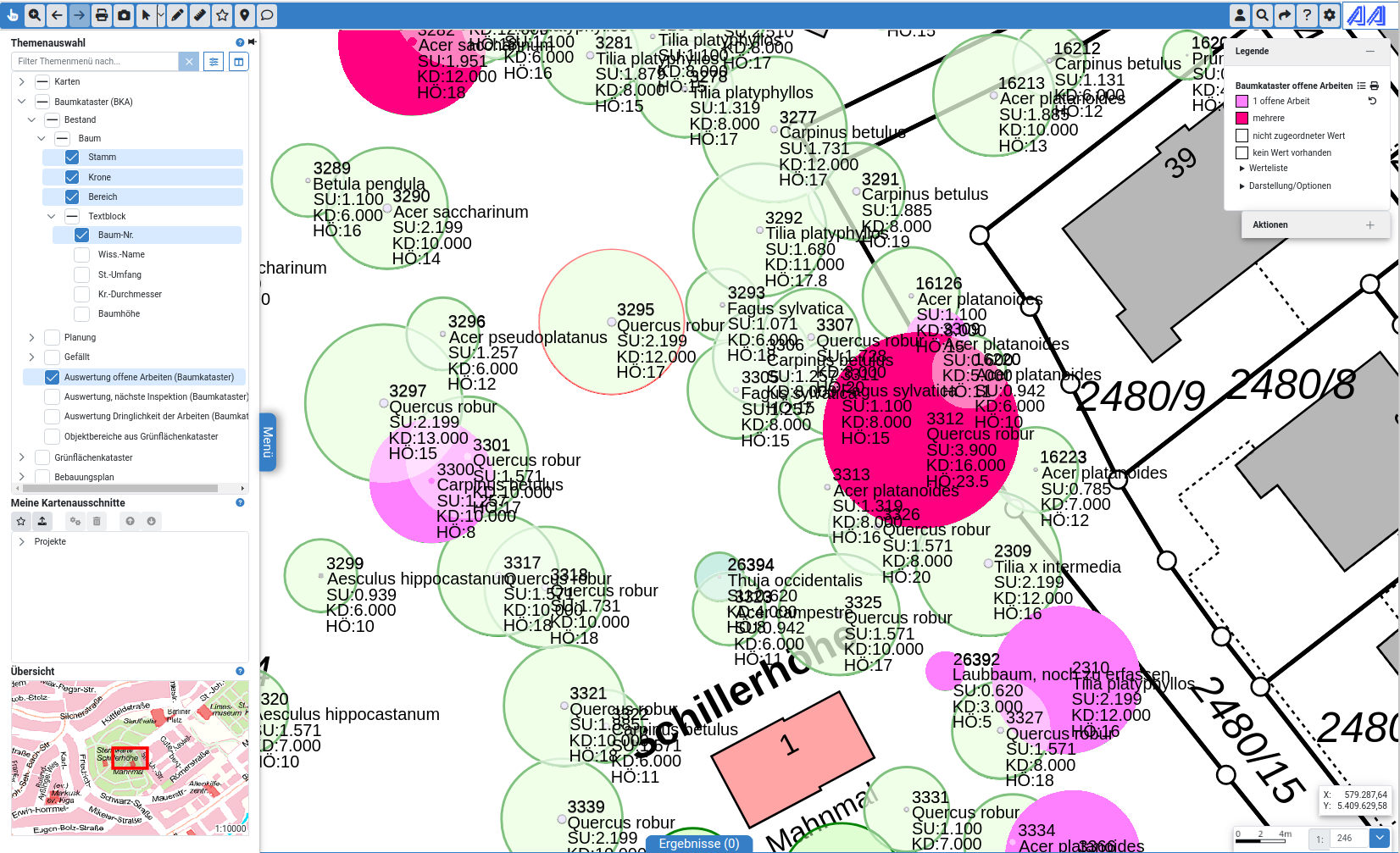
Task: Expand the Werteliste section in legend
Action: pos(1242,169)
